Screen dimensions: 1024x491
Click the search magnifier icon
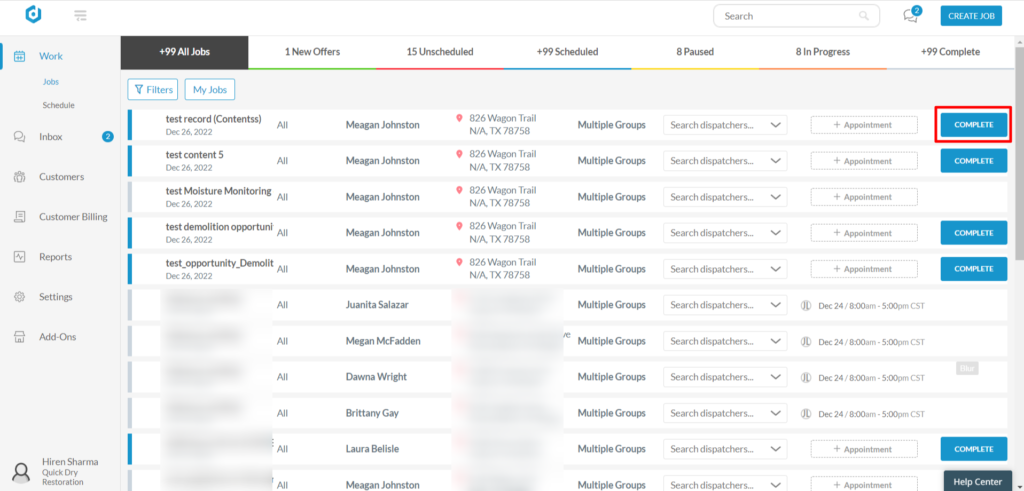pyautogui.click(x=864, y=16)
